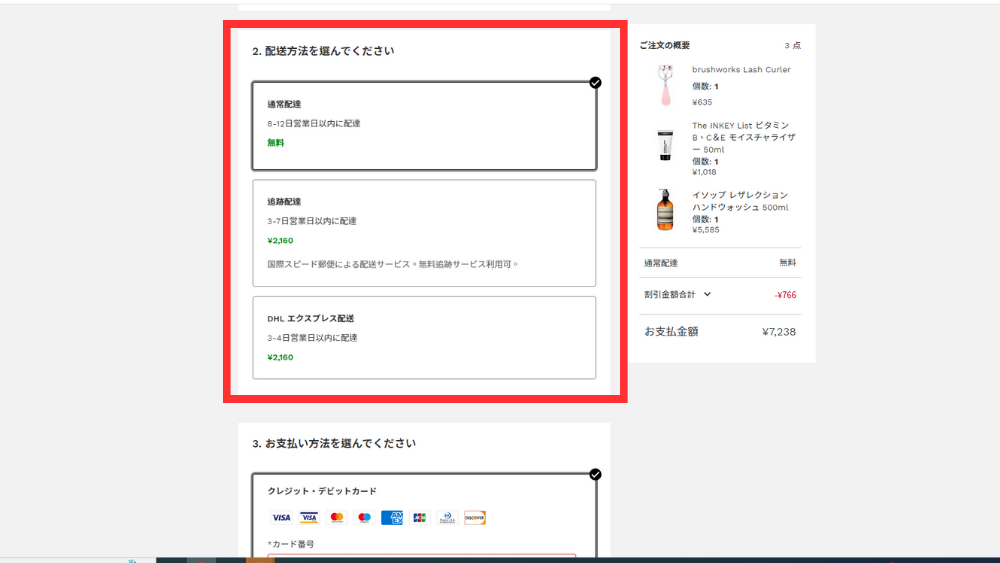This screenshot has width=1000, height=563.
Task: Choose DHL エクスプレス配送 shipping option
Action: [424, 338]
